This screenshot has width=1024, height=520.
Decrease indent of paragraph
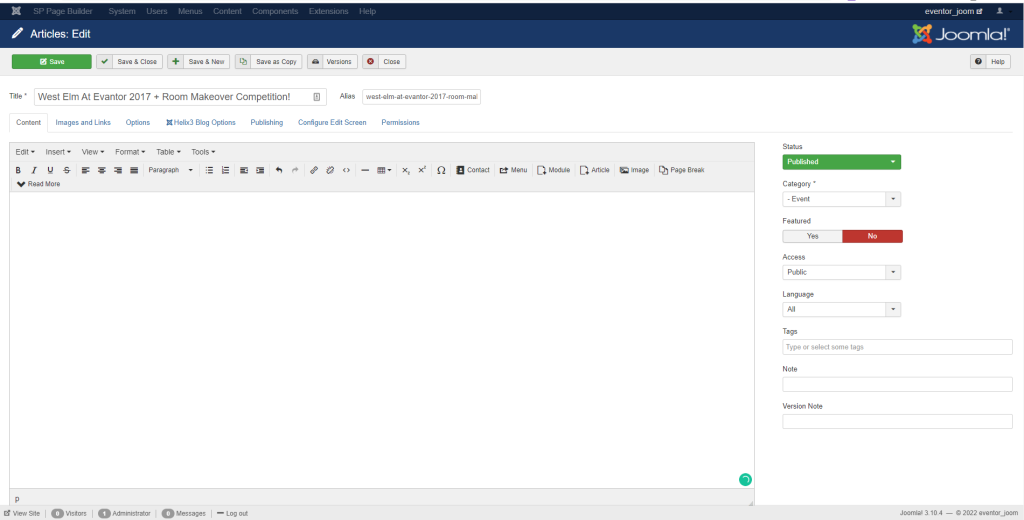click(x=244, y=170)
